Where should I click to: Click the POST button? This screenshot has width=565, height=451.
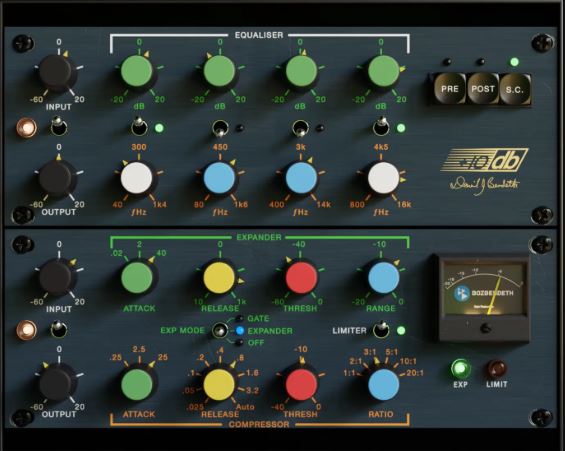click(482, 89)
